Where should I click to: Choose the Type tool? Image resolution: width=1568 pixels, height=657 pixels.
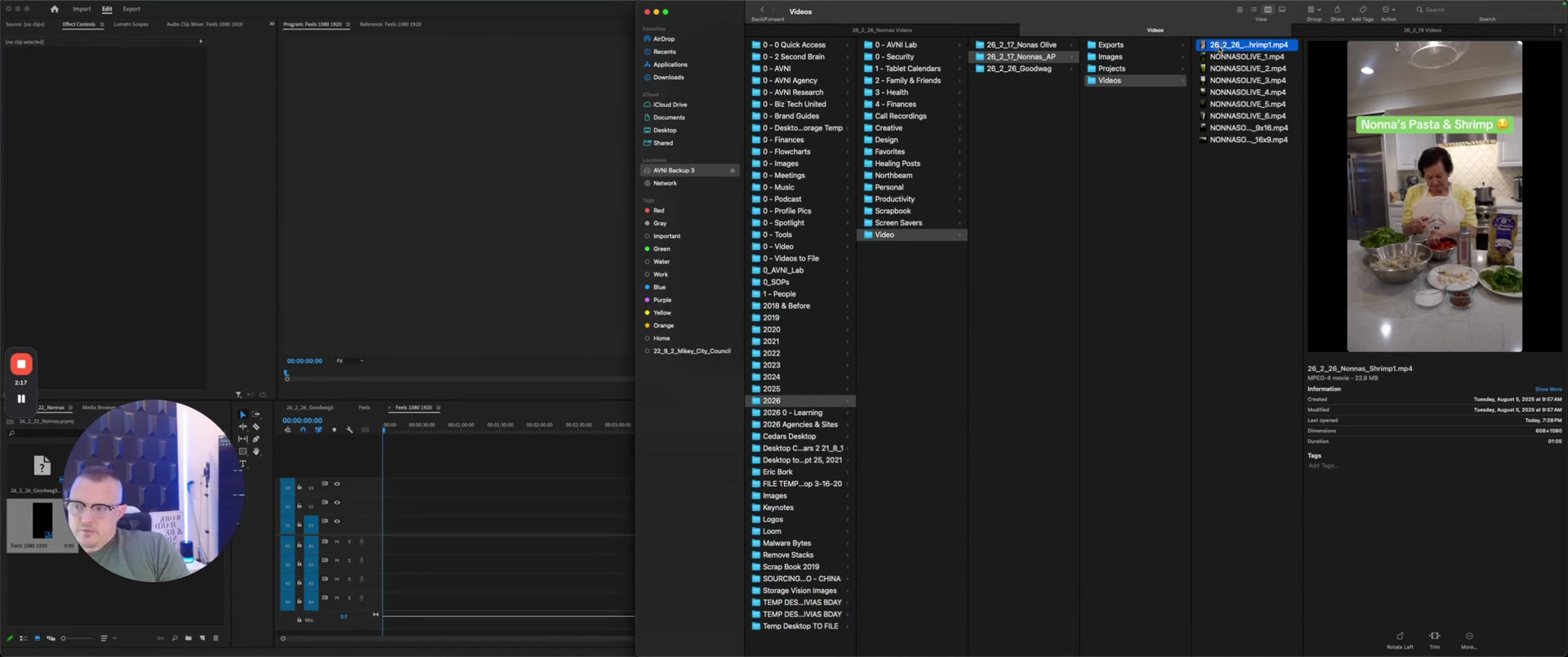pyautogui.click(x=243, y=464)
